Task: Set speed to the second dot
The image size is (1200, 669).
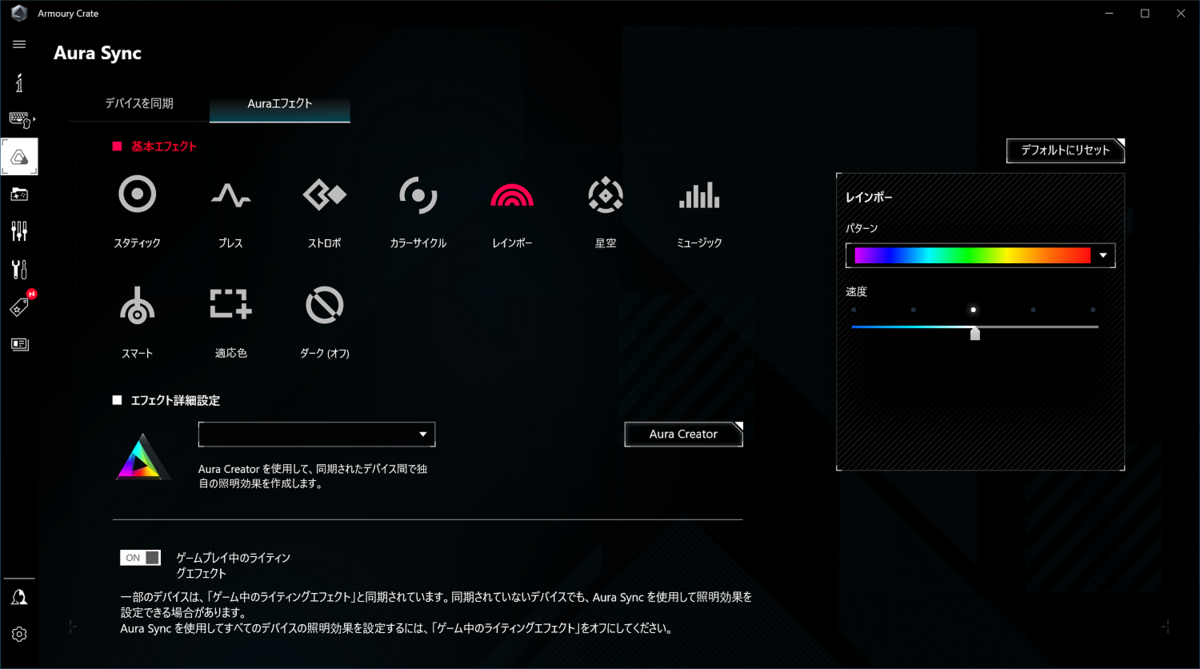Action: 913,310
